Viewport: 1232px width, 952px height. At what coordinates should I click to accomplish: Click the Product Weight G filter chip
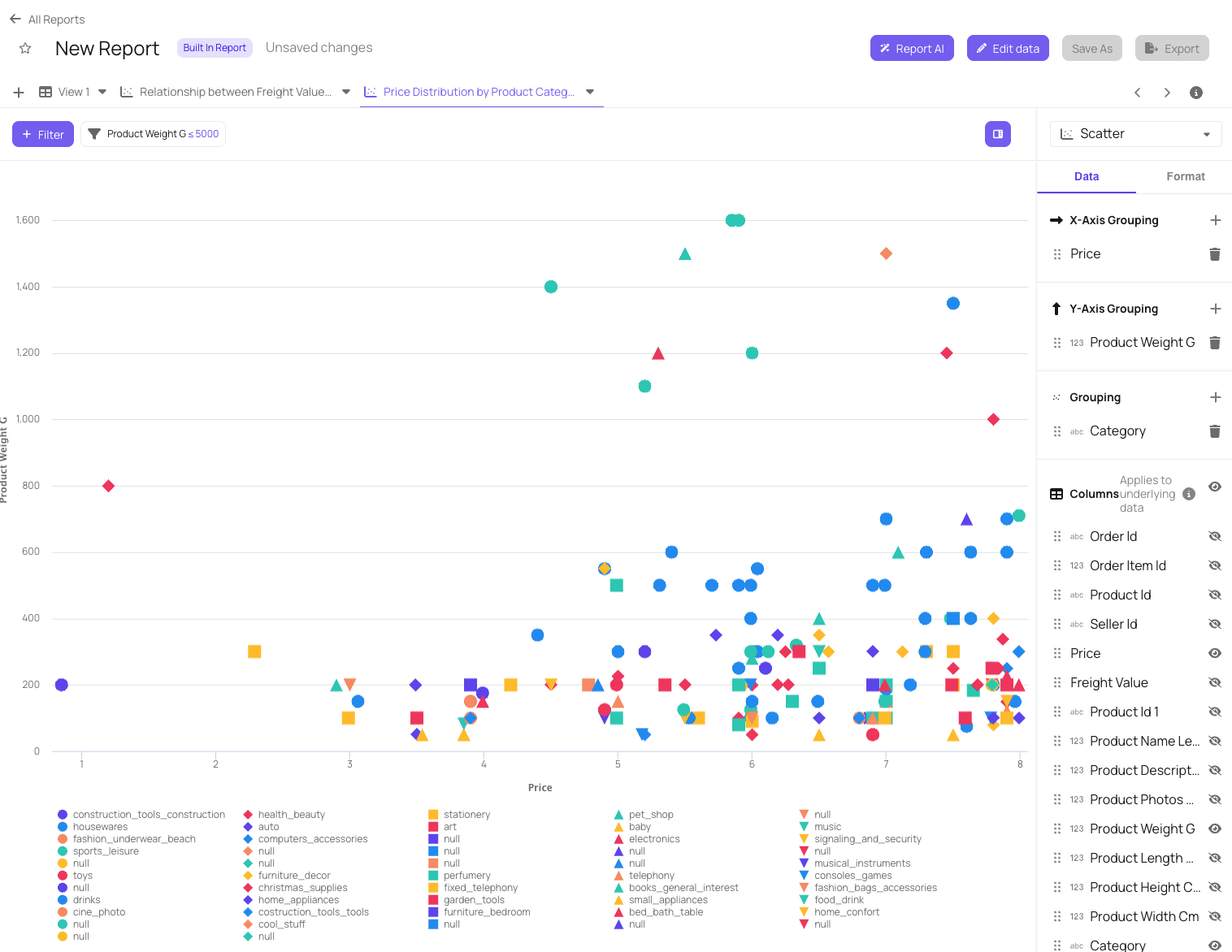click(x=153, y=133)
